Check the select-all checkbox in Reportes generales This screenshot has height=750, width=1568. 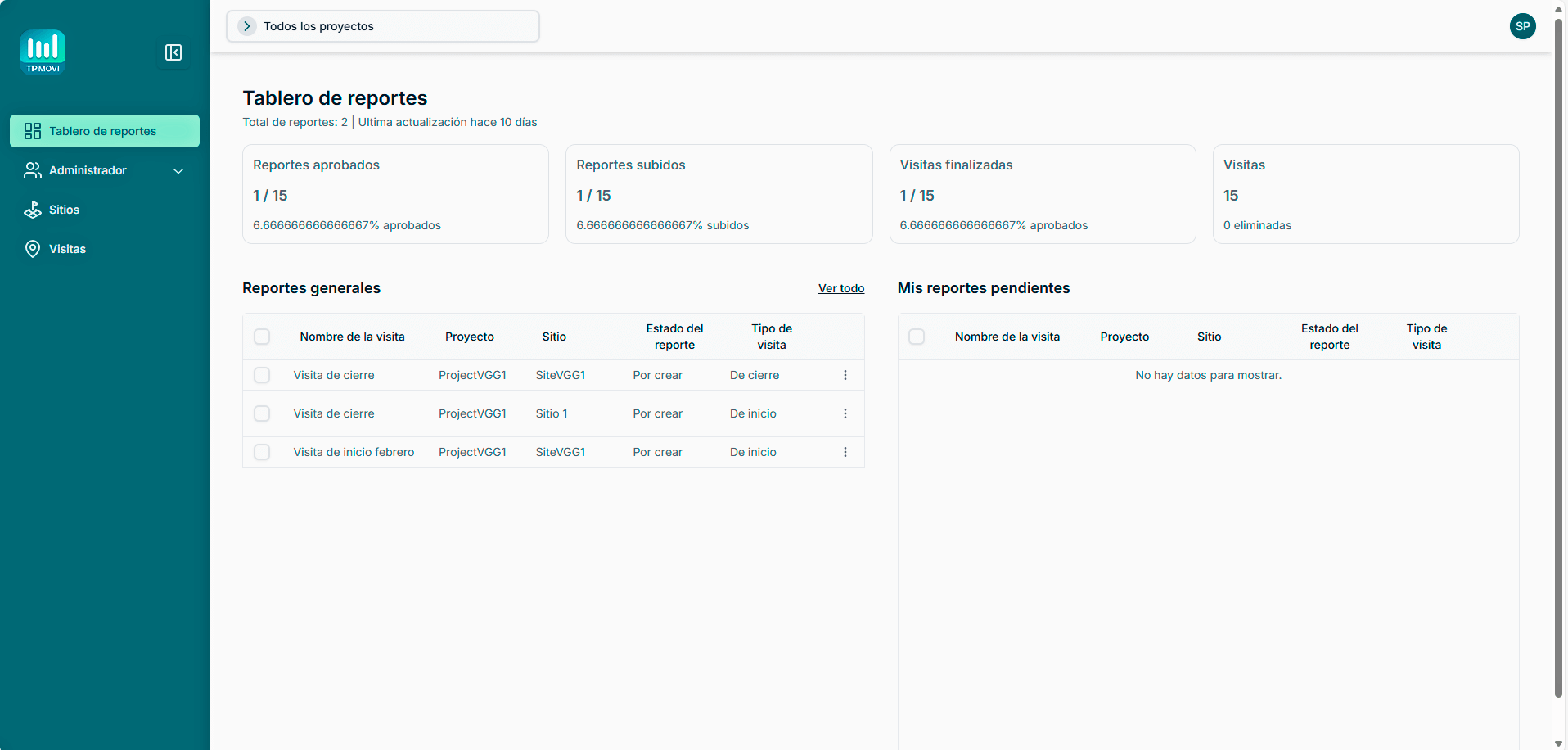[262, 337]
